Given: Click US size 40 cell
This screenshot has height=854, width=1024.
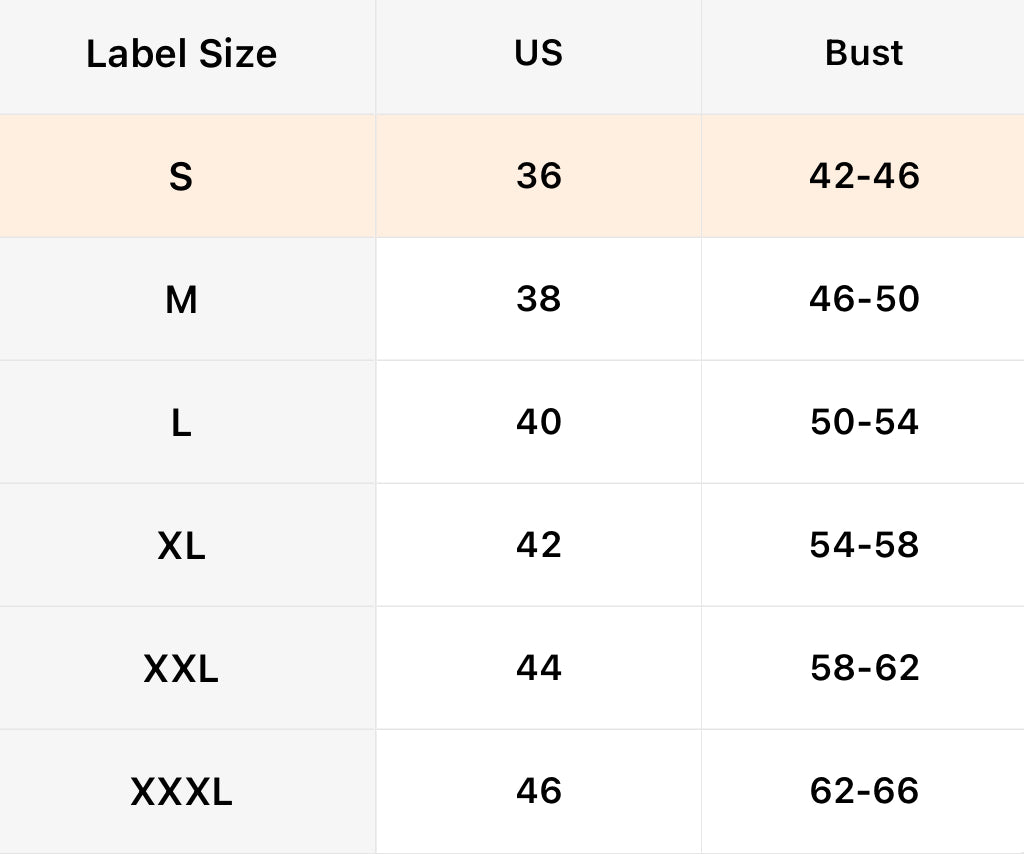Looking at the screenshot, I should click(539, 423).
